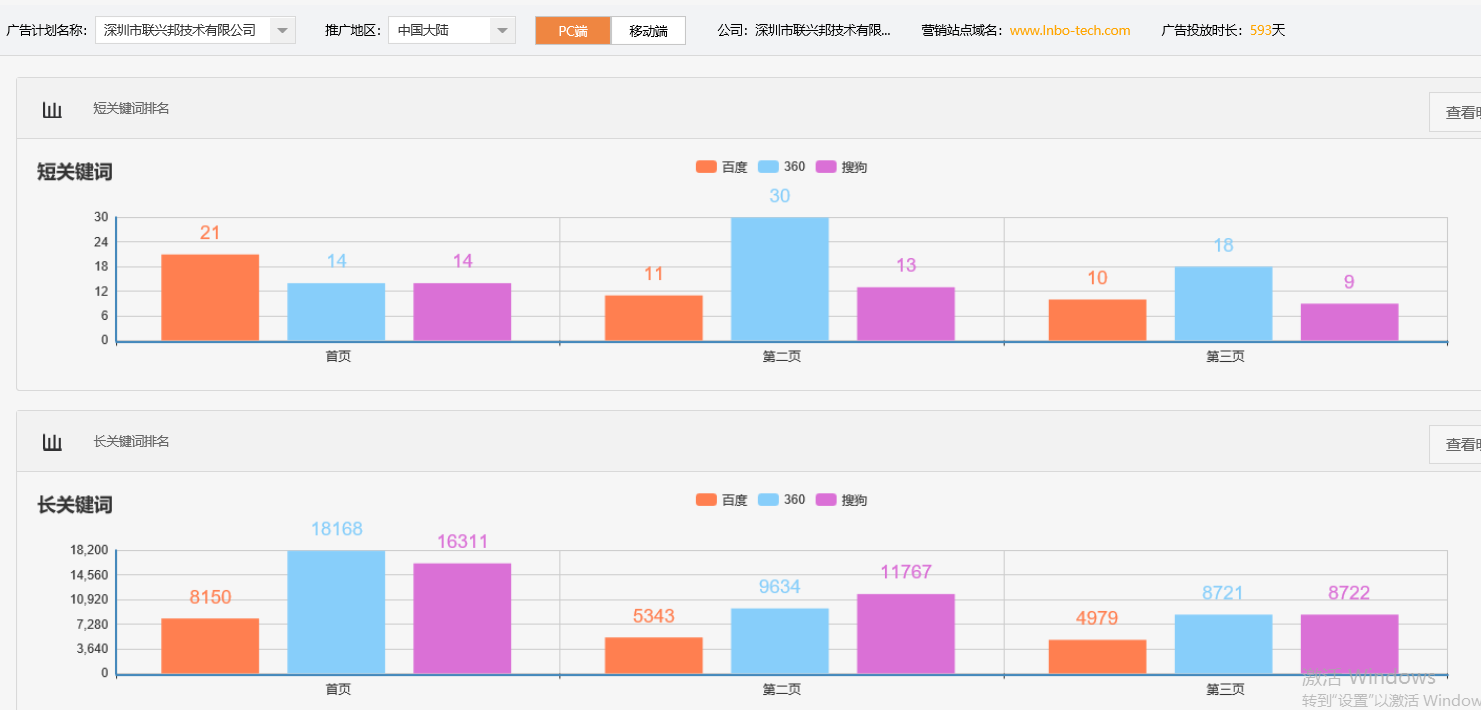
Task: Click the 百度 首页 bar showing 21
Action: [x=210, y=298]
